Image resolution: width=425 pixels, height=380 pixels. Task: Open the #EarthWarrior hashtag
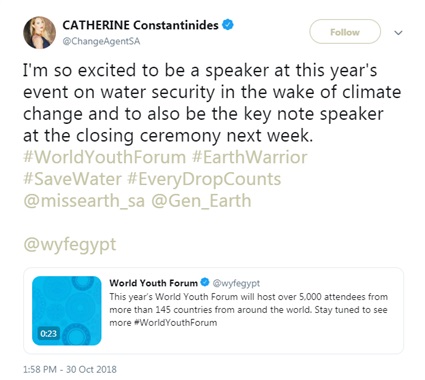[249, 157]
